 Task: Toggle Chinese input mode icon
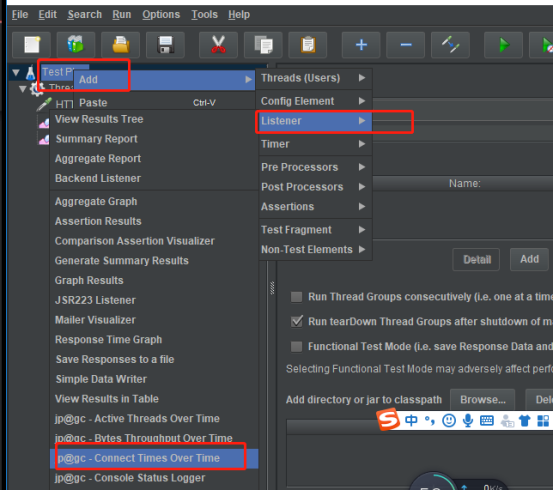(411, 420)
